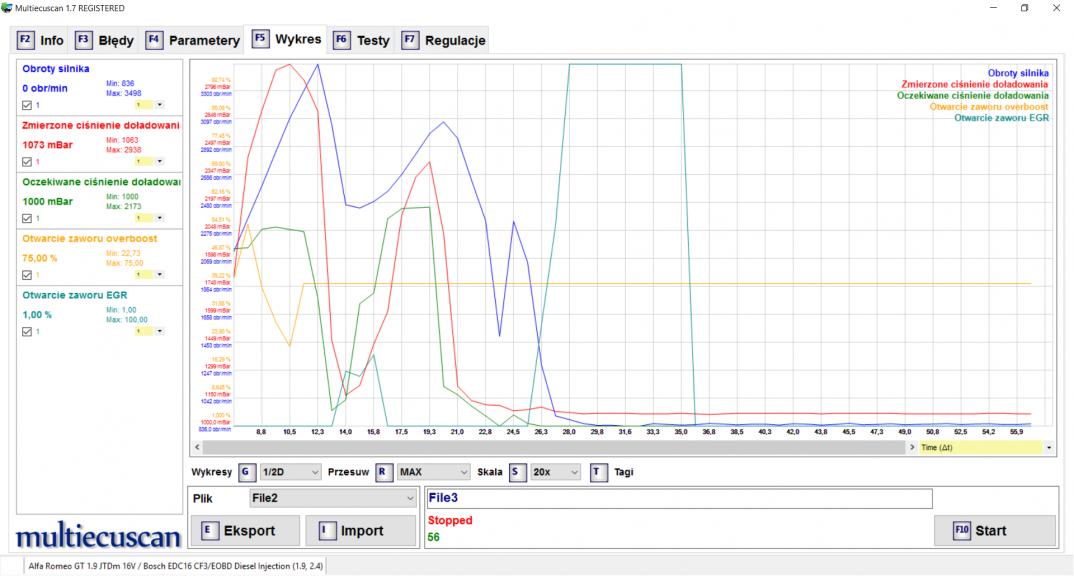Click the File3 filename input field
The image size is (1074, 576).
(x=678, y=498)
